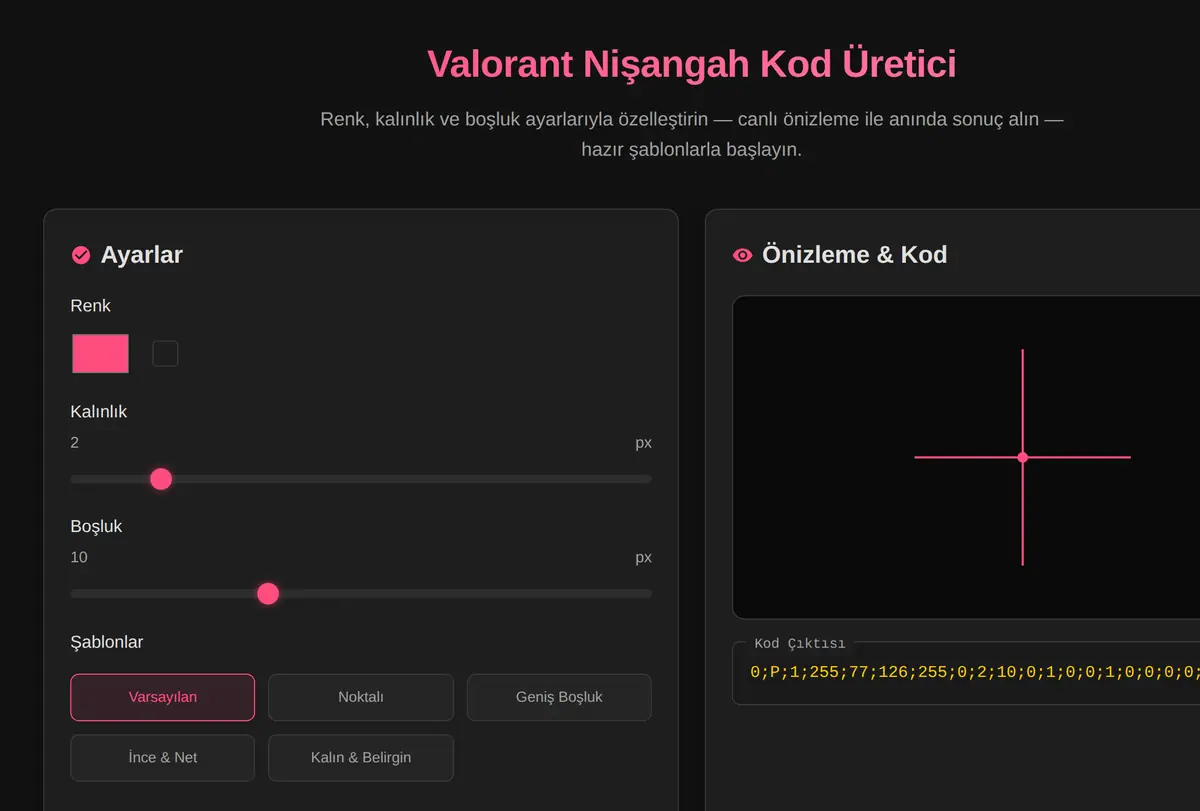Click the Şablonlar label

(x=107, y=642)
